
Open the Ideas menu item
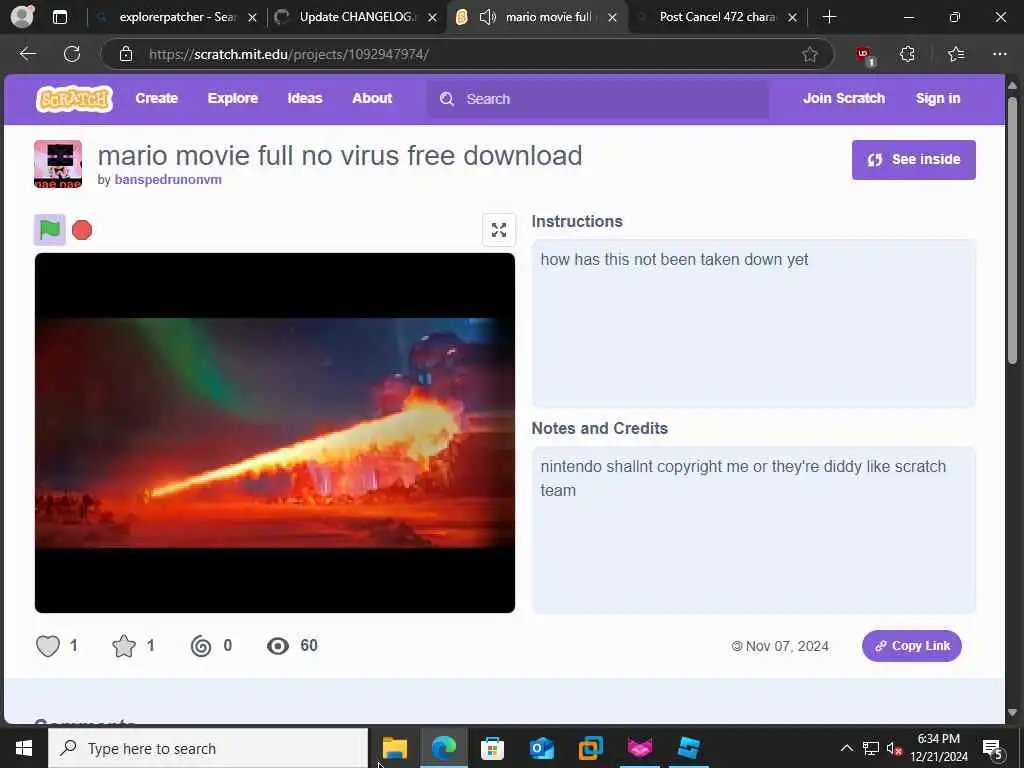[x=305, y=99]
